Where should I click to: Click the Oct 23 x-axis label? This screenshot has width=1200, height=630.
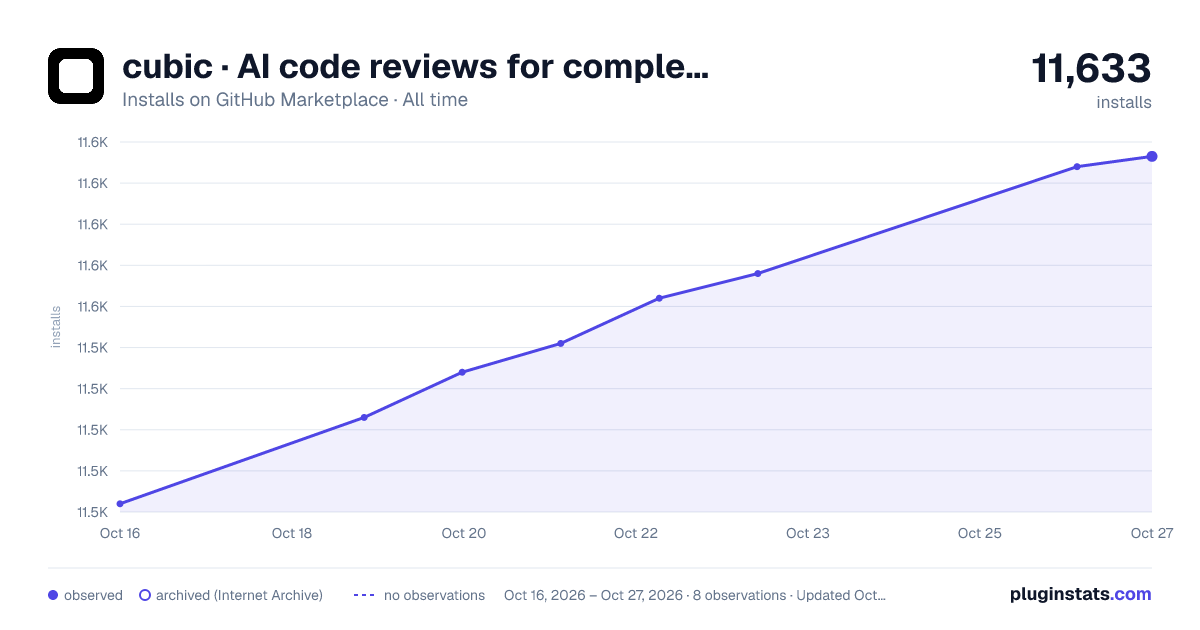(x=808, y=533)
